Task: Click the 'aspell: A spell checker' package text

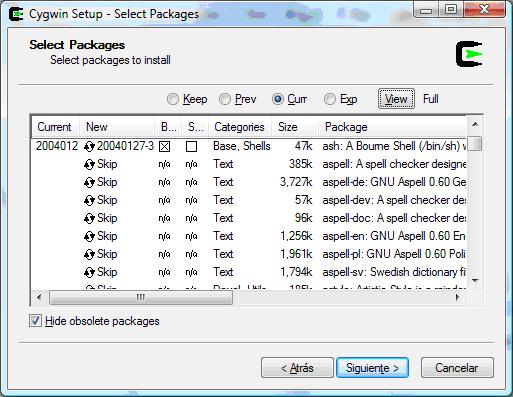Action: [x=394, y=164]
